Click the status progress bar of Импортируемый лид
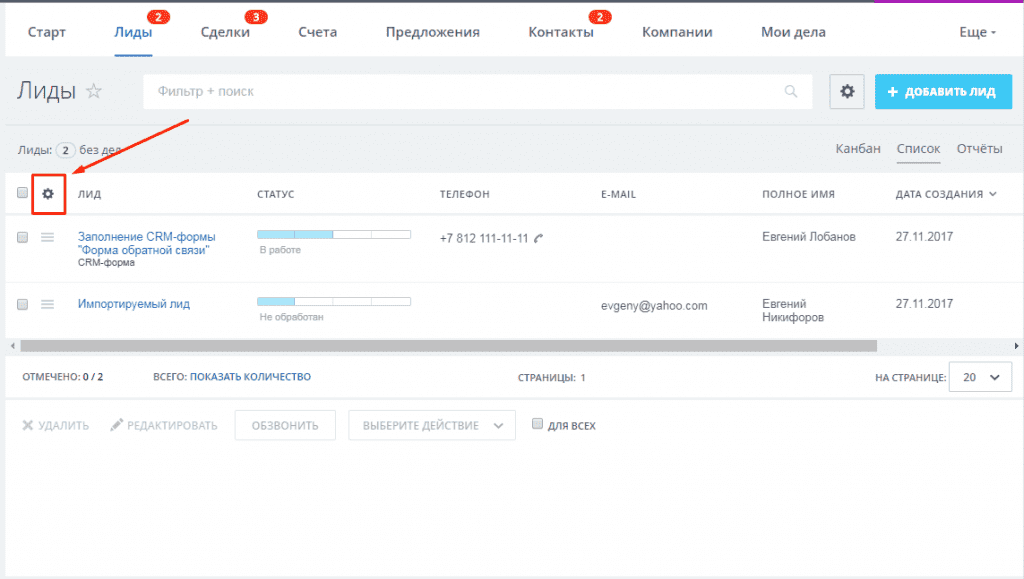 coord(333,300)
